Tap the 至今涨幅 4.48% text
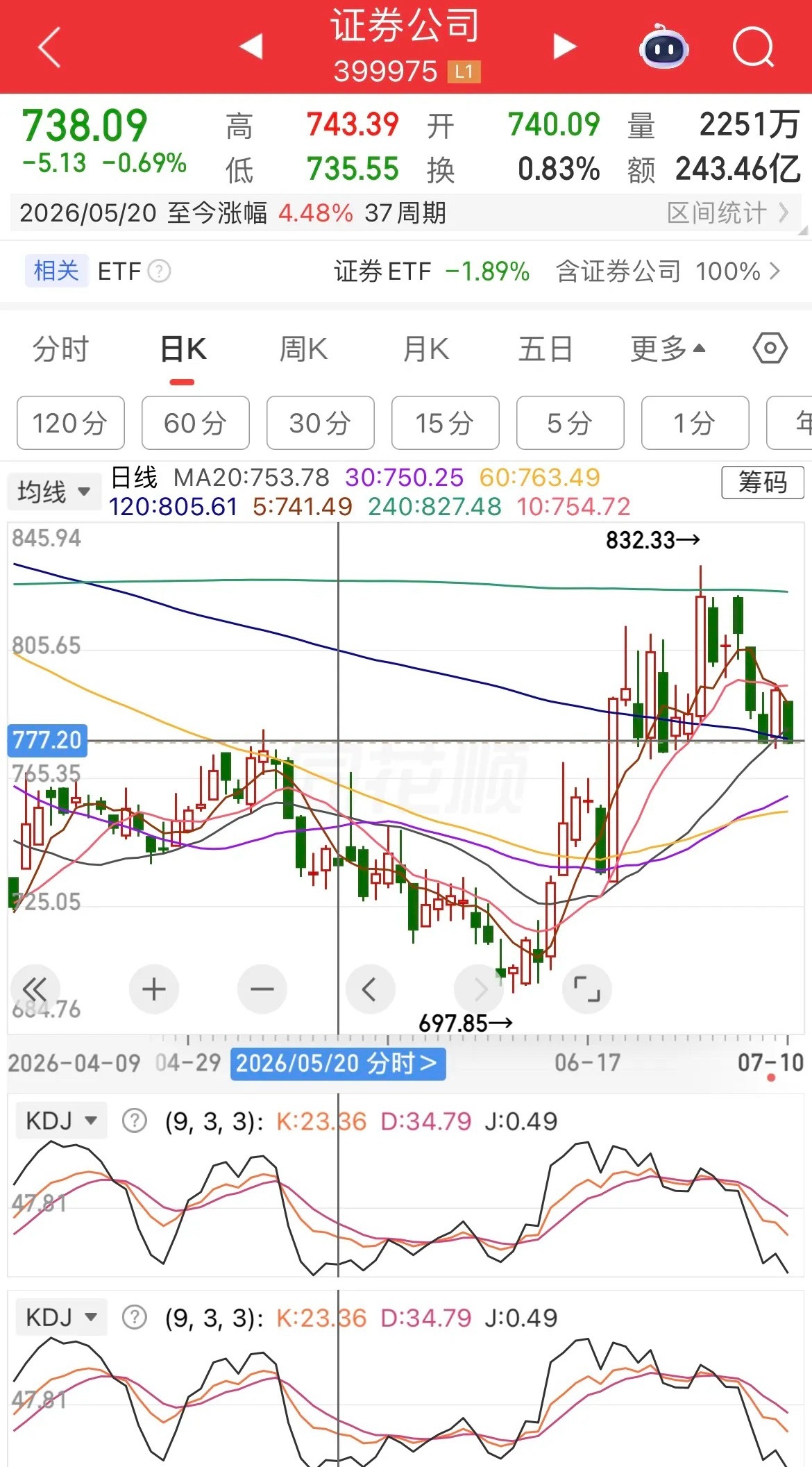The image size is (812, 1467). [260, 212]
